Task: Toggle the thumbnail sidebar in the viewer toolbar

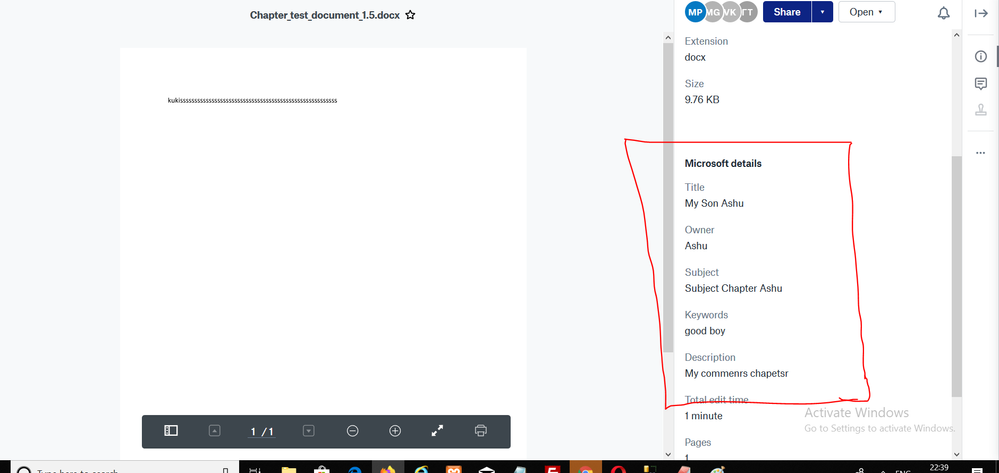Action: (171, 431)
